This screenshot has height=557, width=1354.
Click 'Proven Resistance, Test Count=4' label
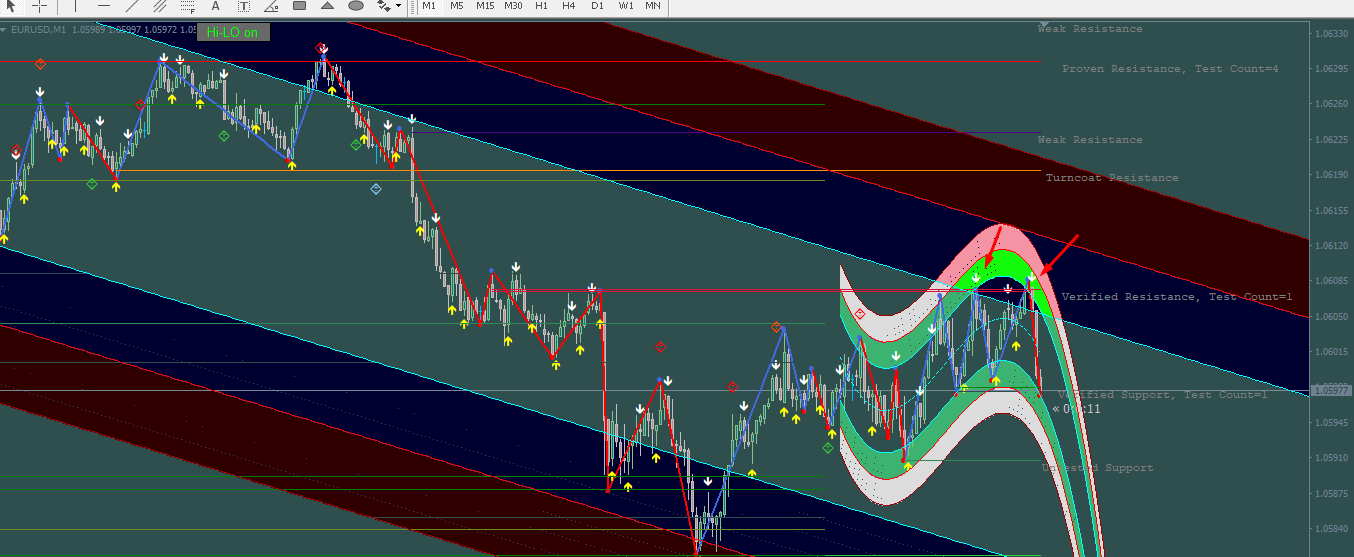coord(1170,69)
